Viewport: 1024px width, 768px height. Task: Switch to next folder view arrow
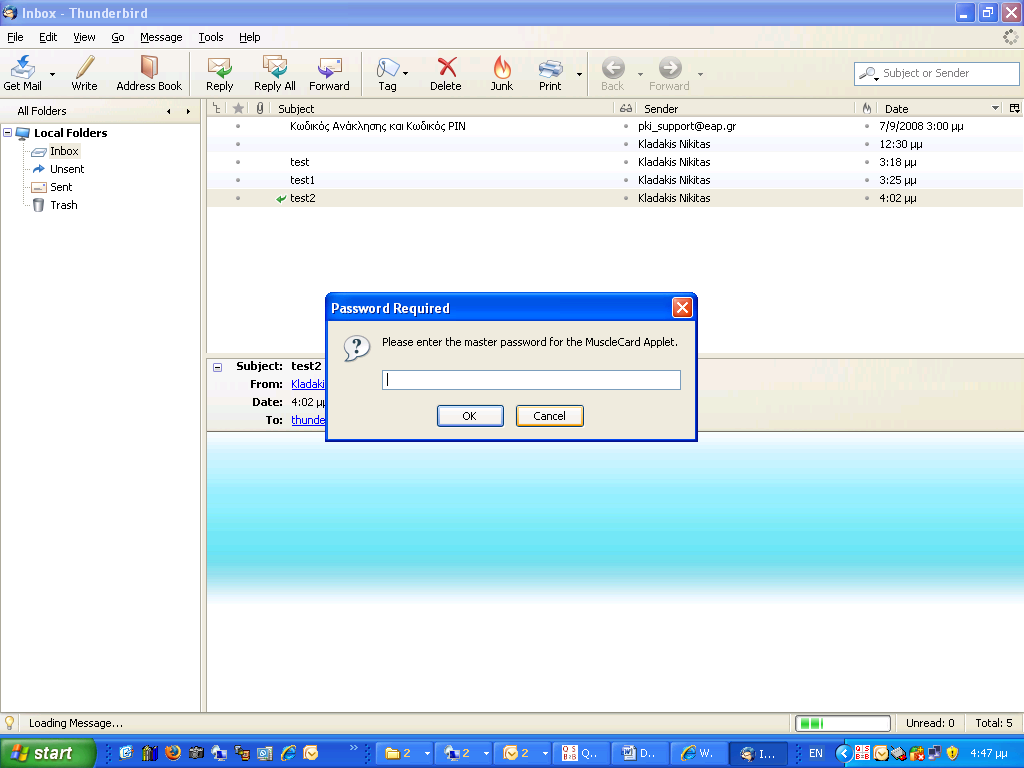point(188,111)
